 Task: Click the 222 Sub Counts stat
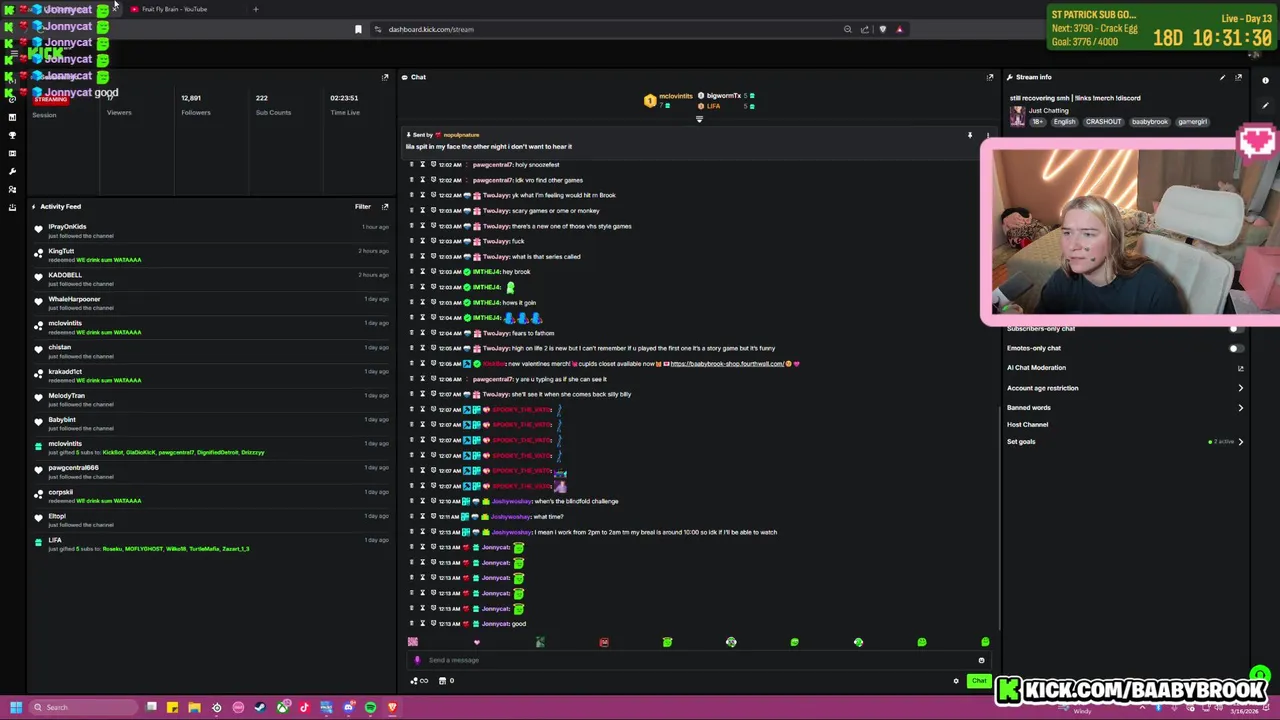coord(272,105)
